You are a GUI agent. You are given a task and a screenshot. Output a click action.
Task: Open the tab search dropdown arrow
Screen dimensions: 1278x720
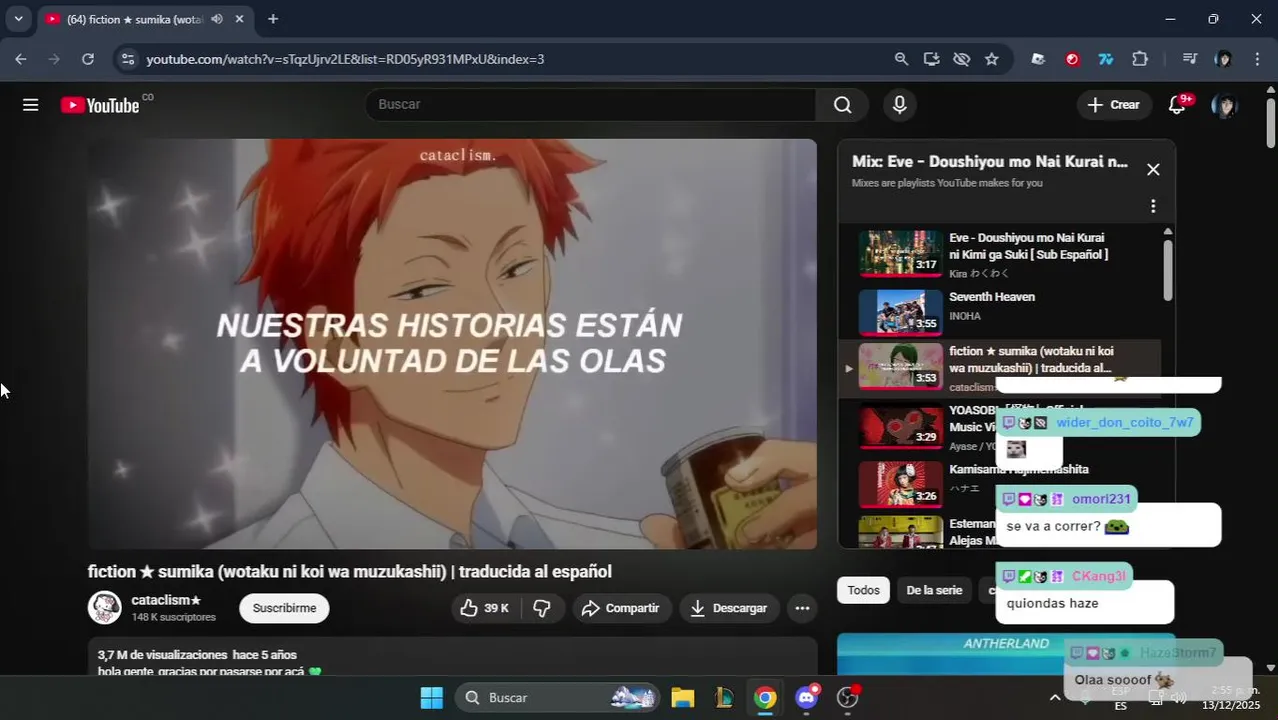pyautogui.click(x=18, y=19)
